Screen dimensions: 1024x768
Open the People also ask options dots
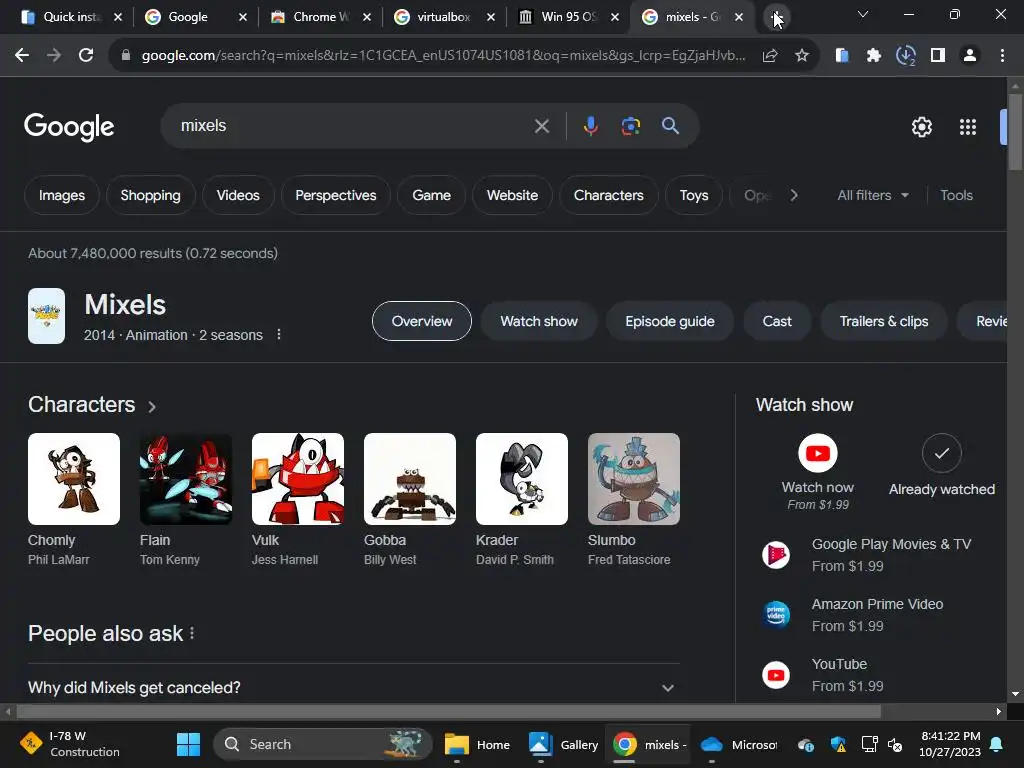[192, 633]
